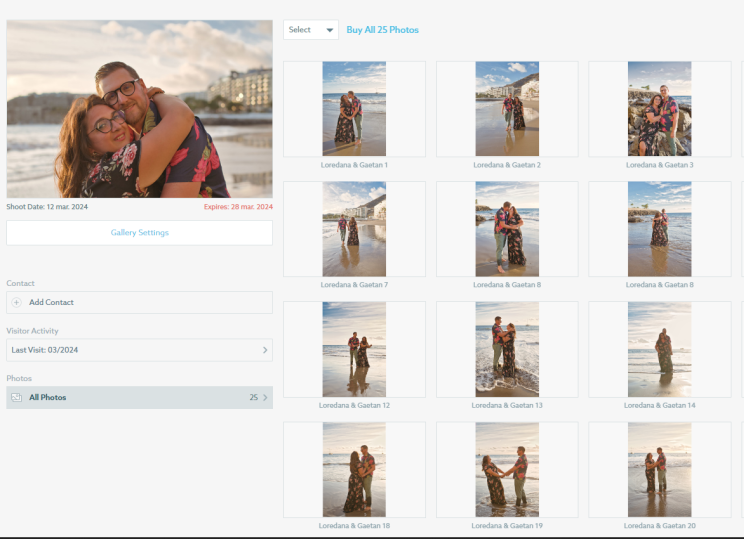The height and width of the screenshot is (539, 744).
Task: Open the Loredana & Gaetan 7 thumbnail
Action: click(x=354, y=229)
